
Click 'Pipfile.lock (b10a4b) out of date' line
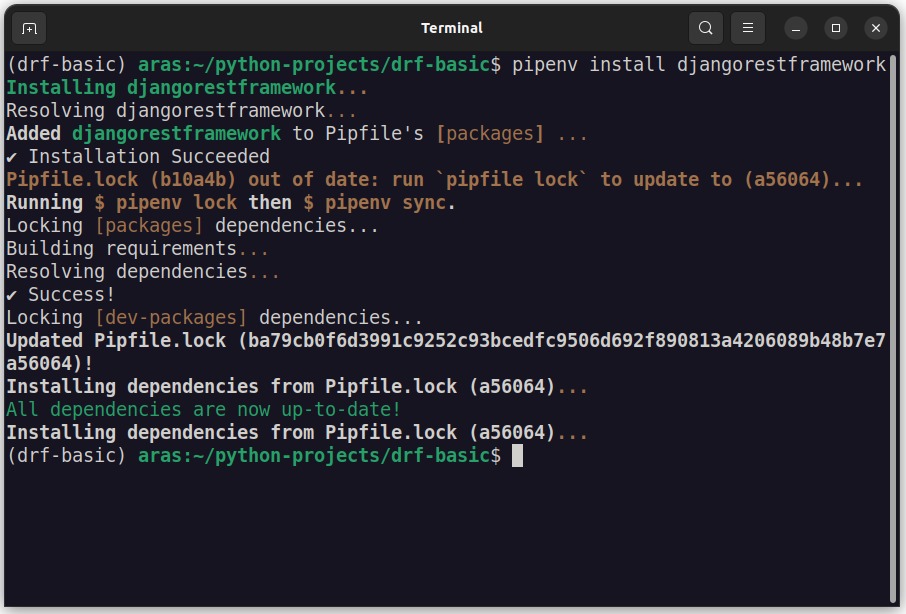point(435,180)
